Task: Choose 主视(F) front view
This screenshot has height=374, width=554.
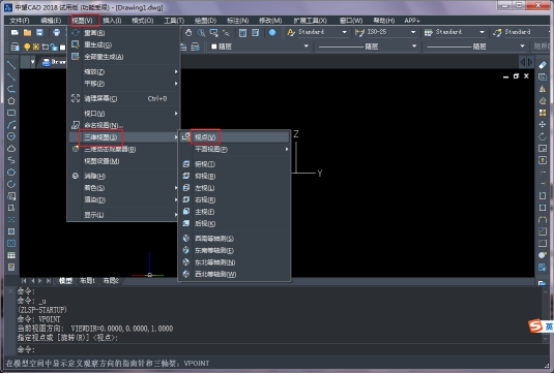Action: 234,212
